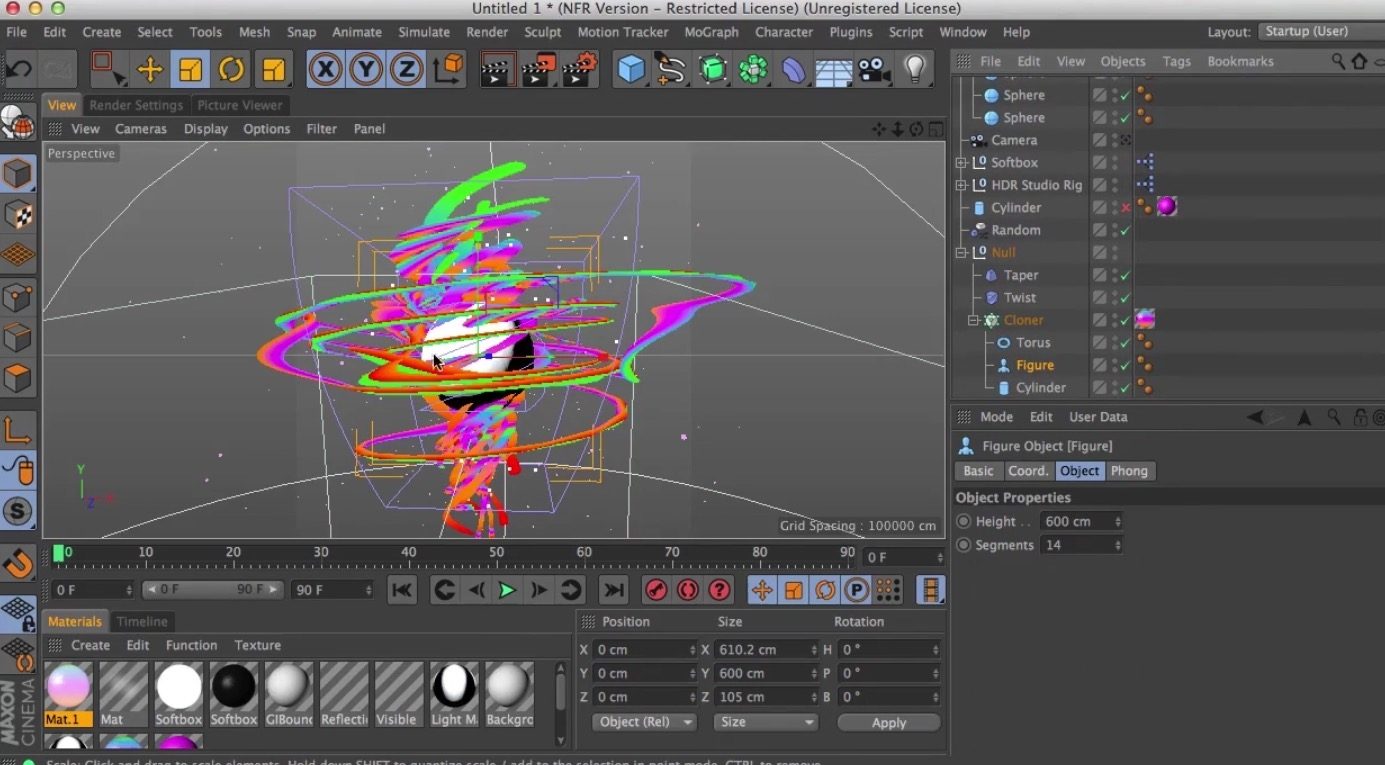Image resolution: width=1385 pixels, height=765 pixels.
Task: Toggle enable checkmark for Twist deformer
Action: tap(1126, 298)
